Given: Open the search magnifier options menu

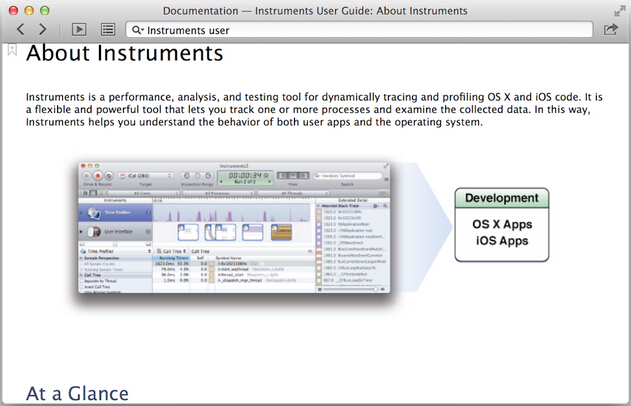Looking at the screenshot, I should point(137,31).
